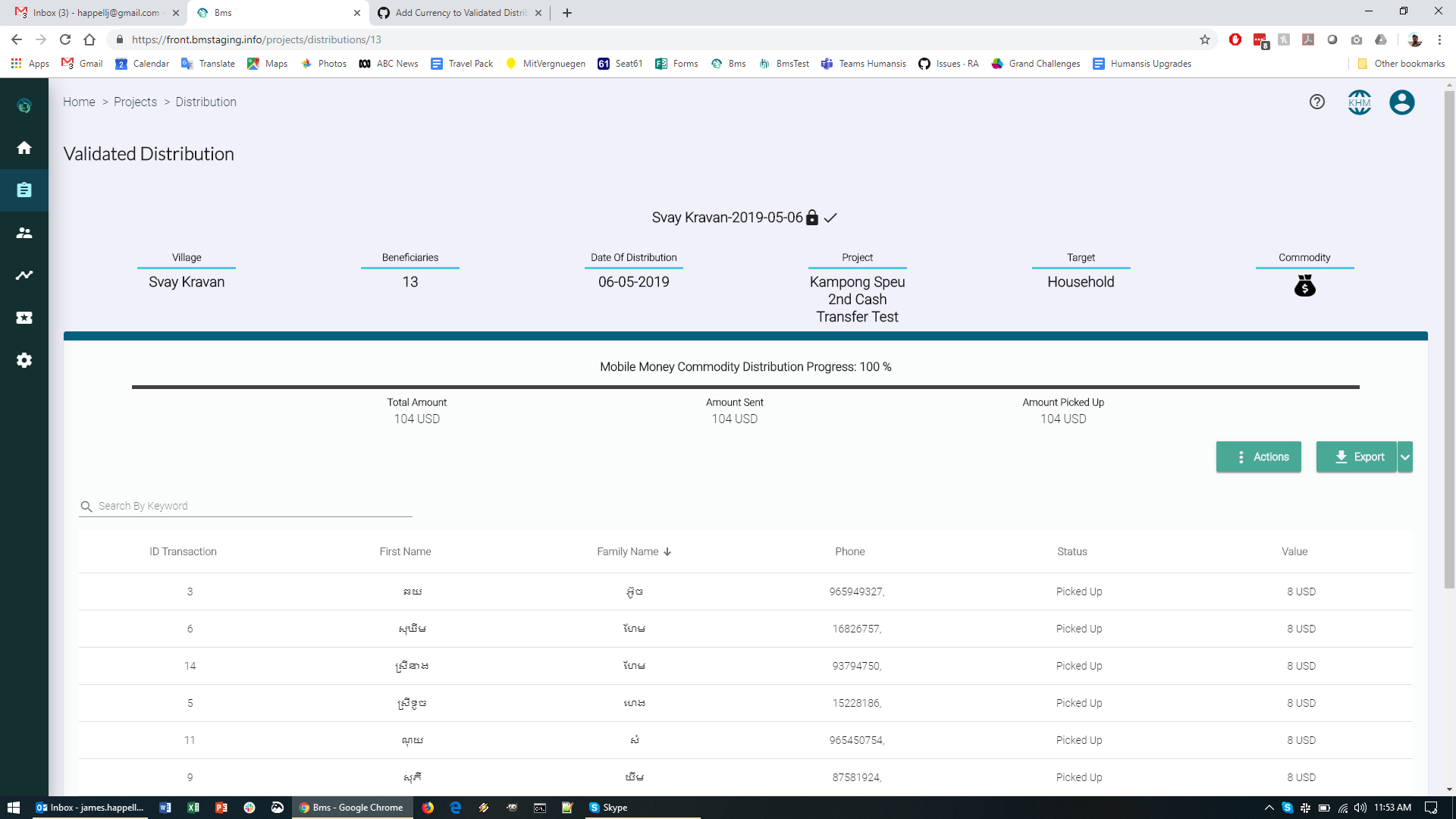1456x819 pixels.
Task: Open the KHM language selector
Action: click(x=1359, y=102)
